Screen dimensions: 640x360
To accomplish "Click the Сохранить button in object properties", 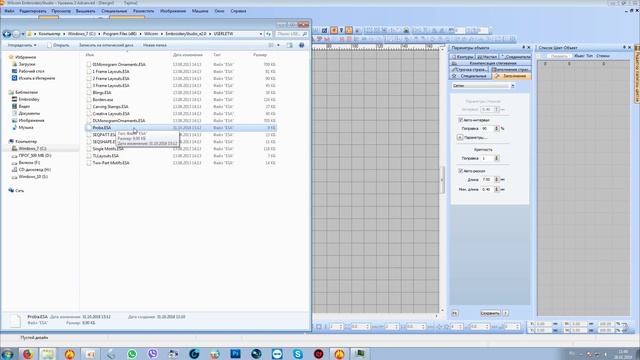I will tap(490, 313).
